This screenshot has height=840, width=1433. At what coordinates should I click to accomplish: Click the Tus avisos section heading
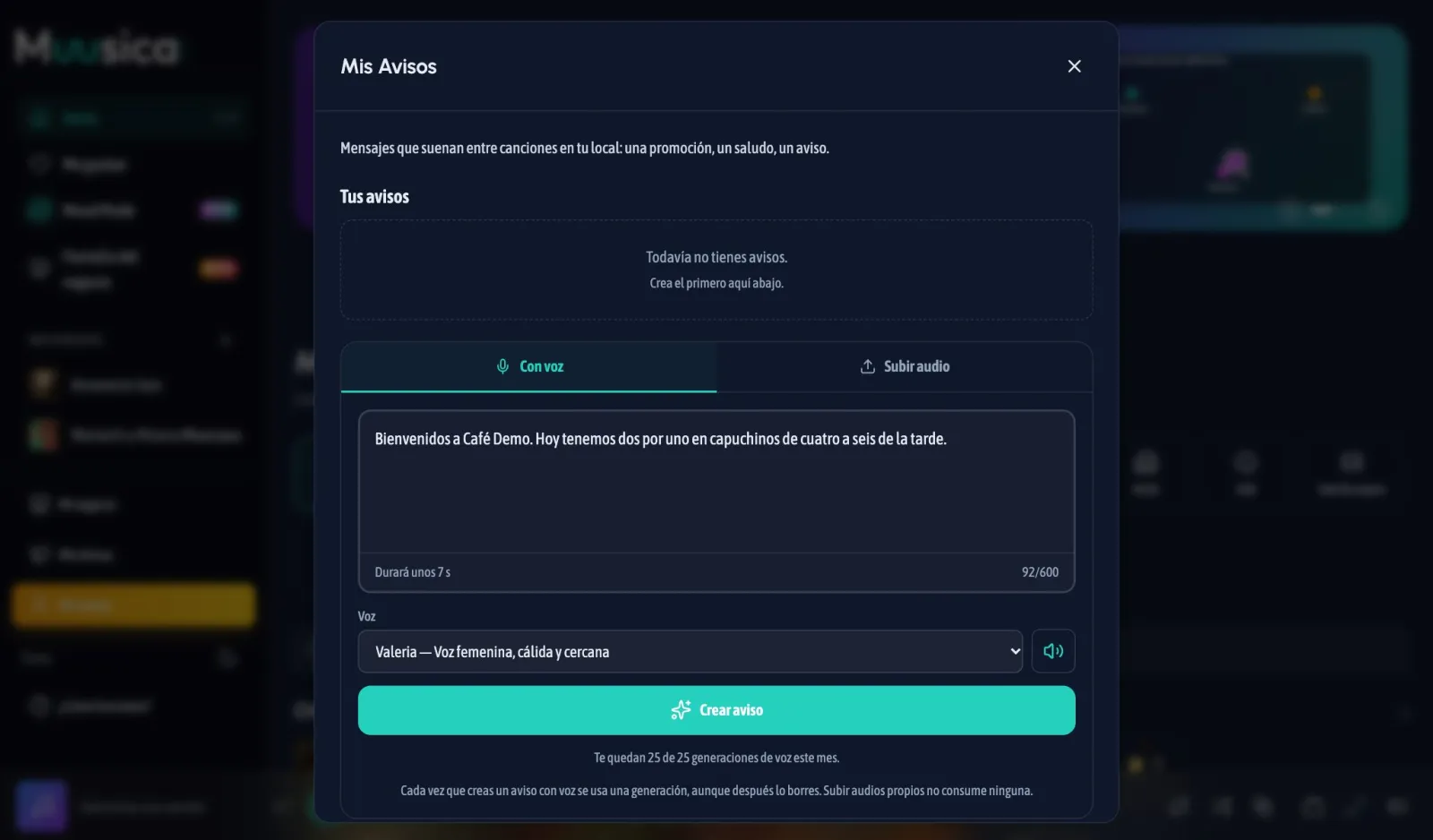374,196
